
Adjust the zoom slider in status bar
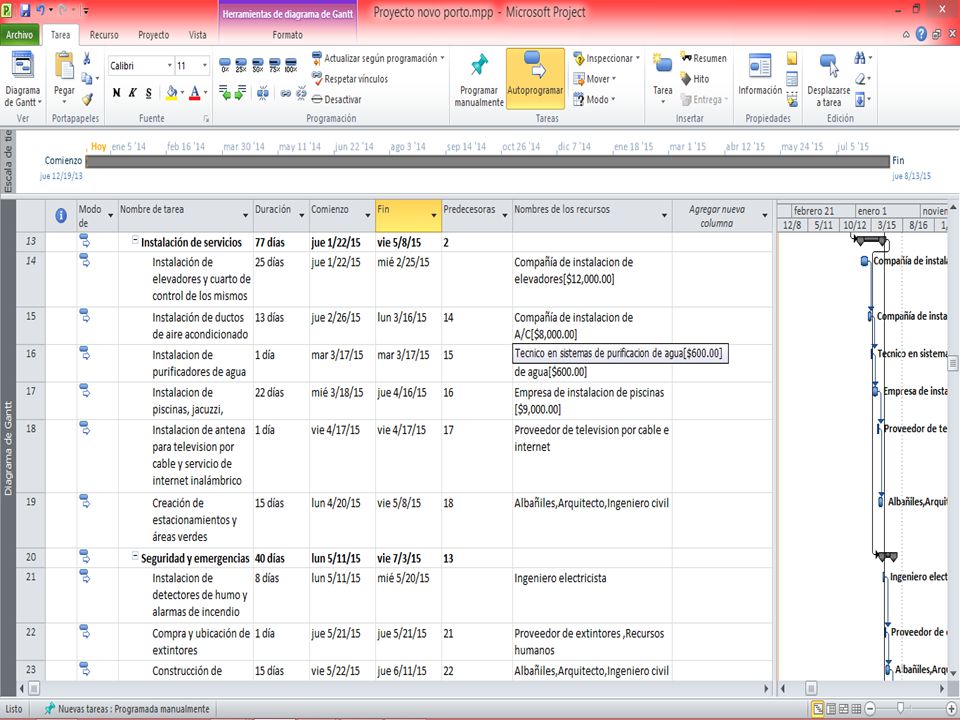pyautogui.click(x=900, y=708)
